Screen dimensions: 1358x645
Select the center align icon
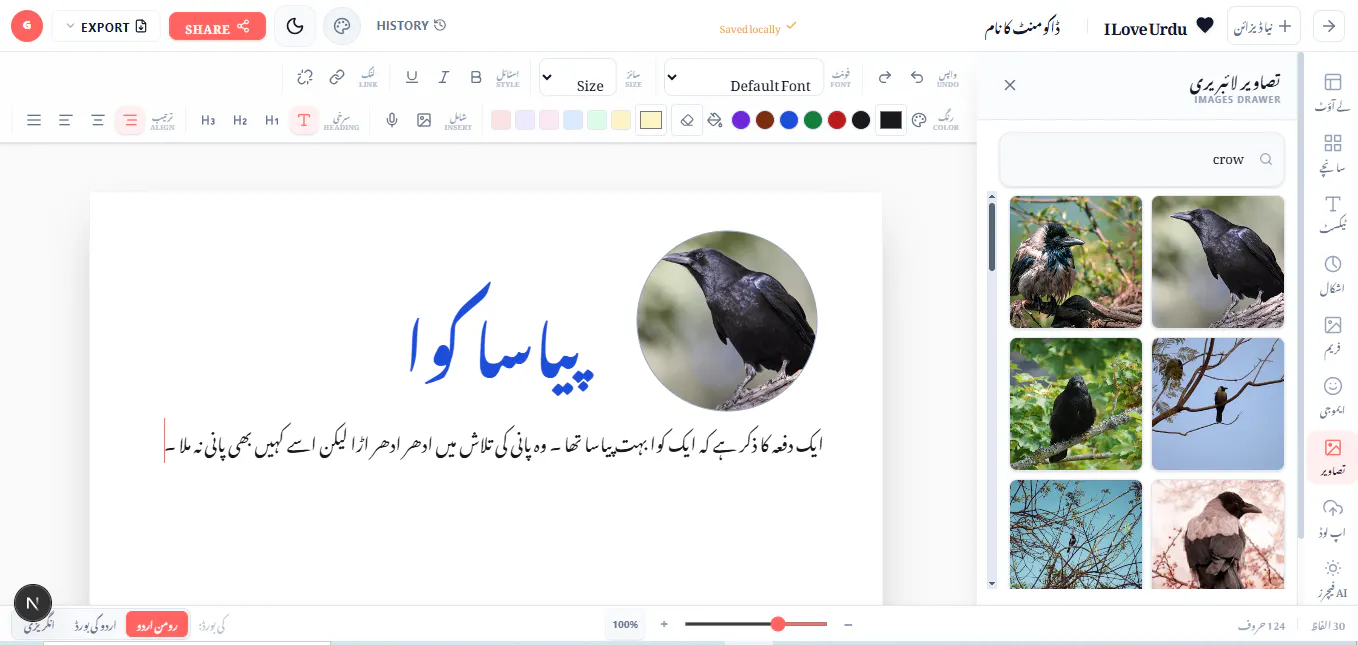[98, 120]
